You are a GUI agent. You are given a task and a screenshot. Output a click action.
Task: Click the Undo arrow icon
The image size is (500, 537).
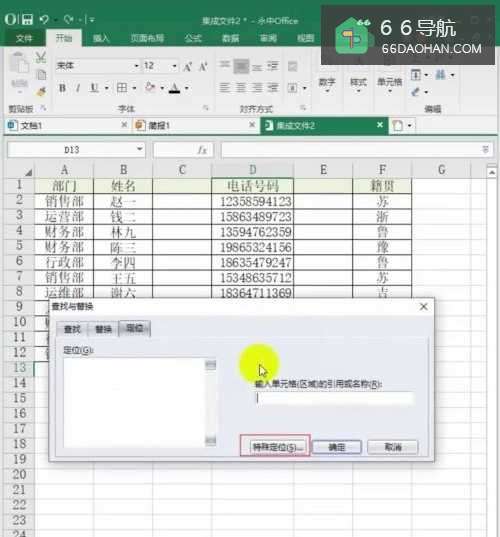click(44, 20)
